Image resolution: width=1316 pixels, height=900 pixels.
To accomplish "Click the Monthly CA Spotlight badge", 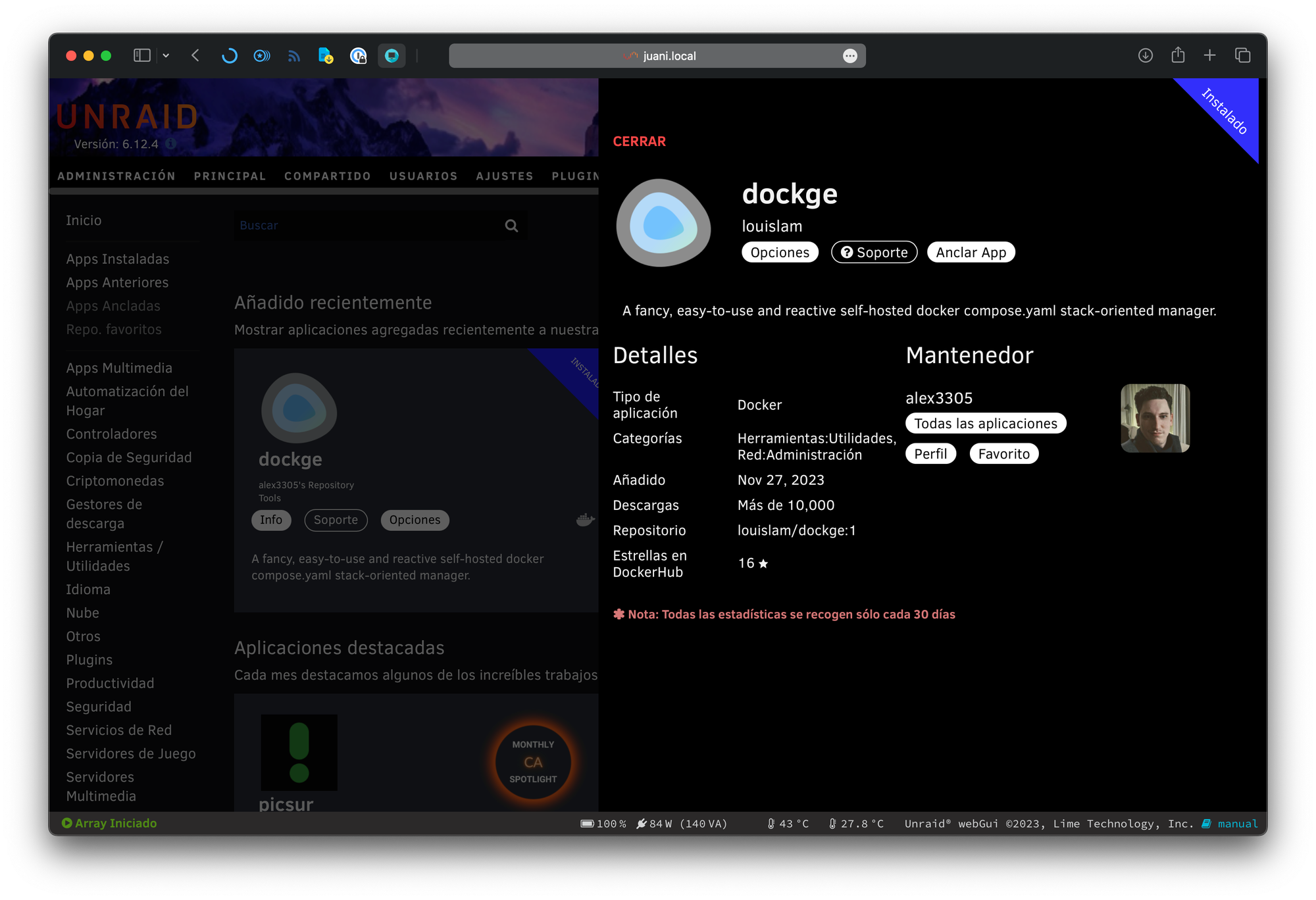I will point(533,762).
